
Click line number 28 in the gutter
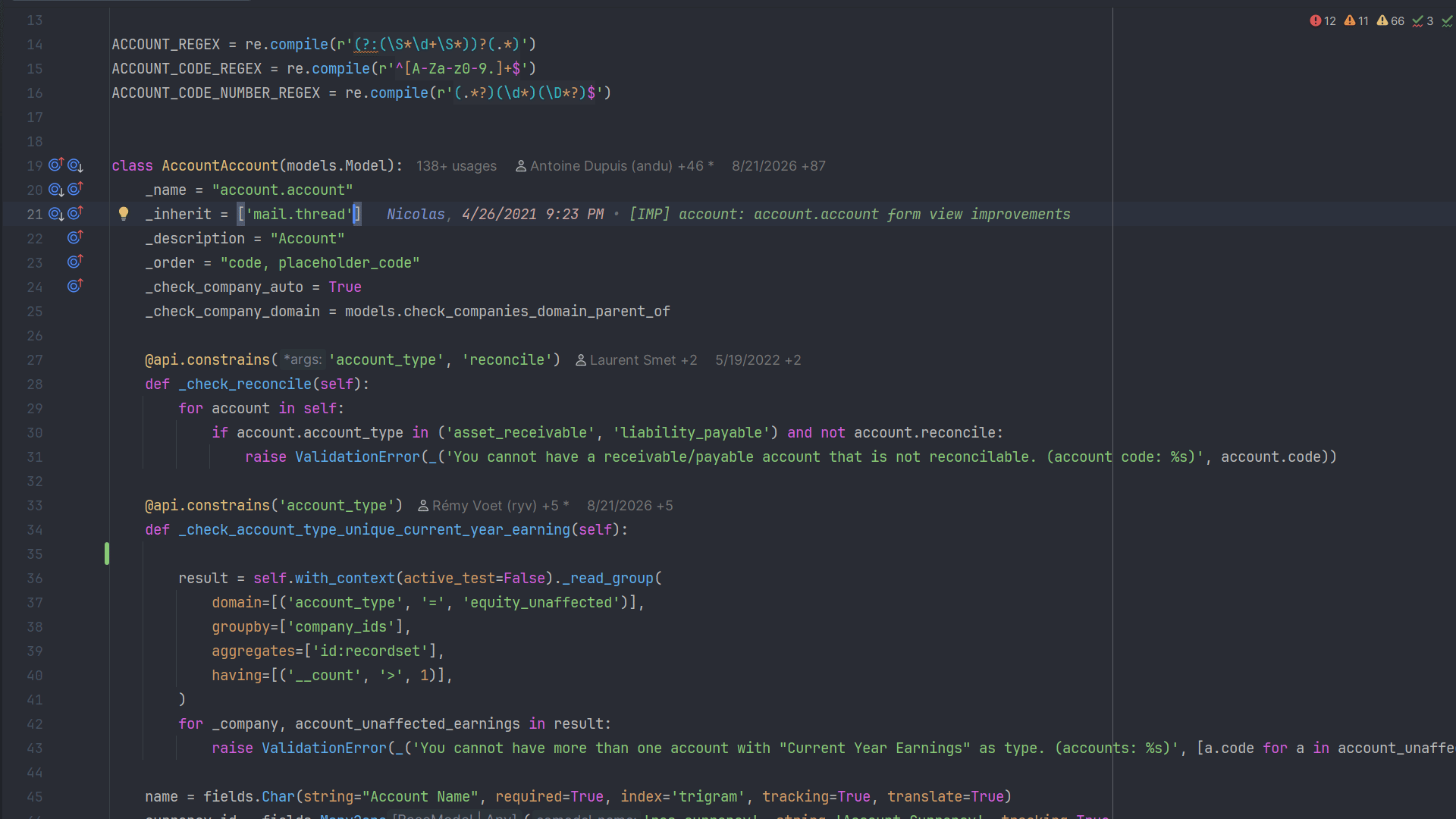pos(35,384)
